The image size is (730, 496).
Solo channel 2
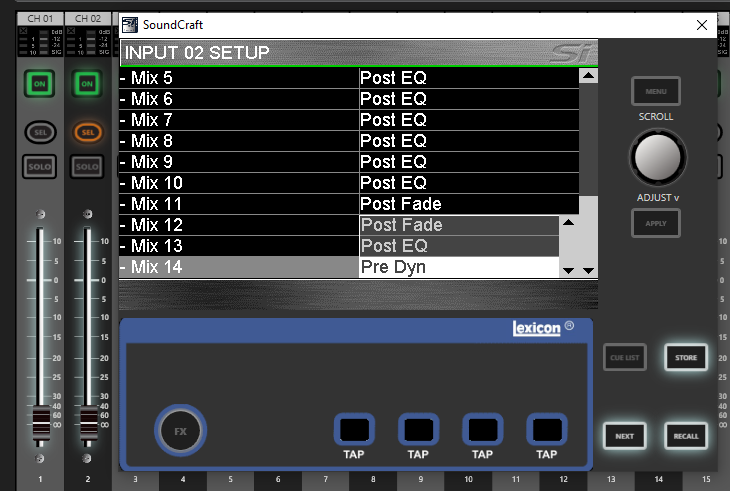[x=87, y=167]
